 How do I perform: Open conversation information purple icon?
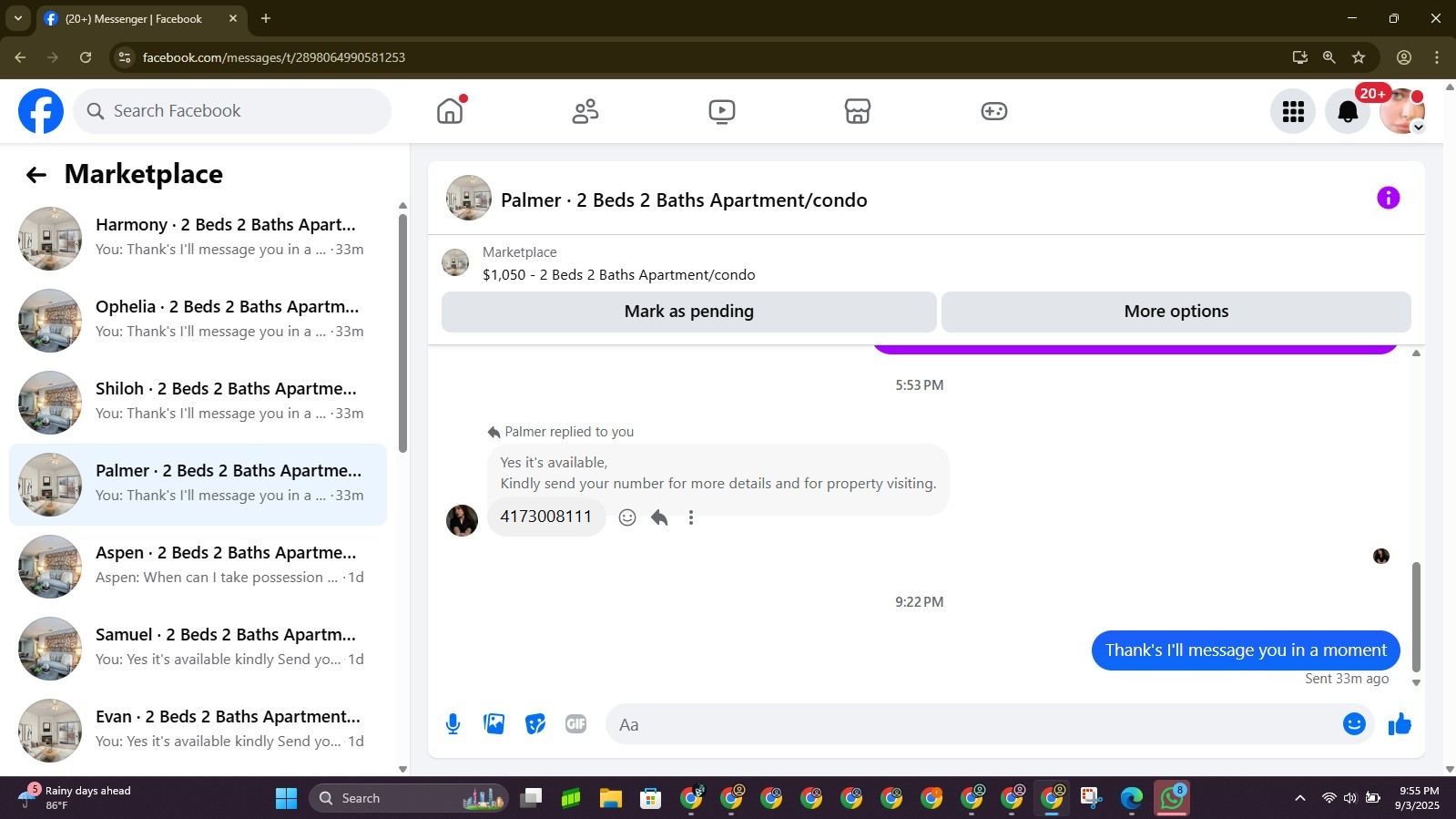point(1388,198)
